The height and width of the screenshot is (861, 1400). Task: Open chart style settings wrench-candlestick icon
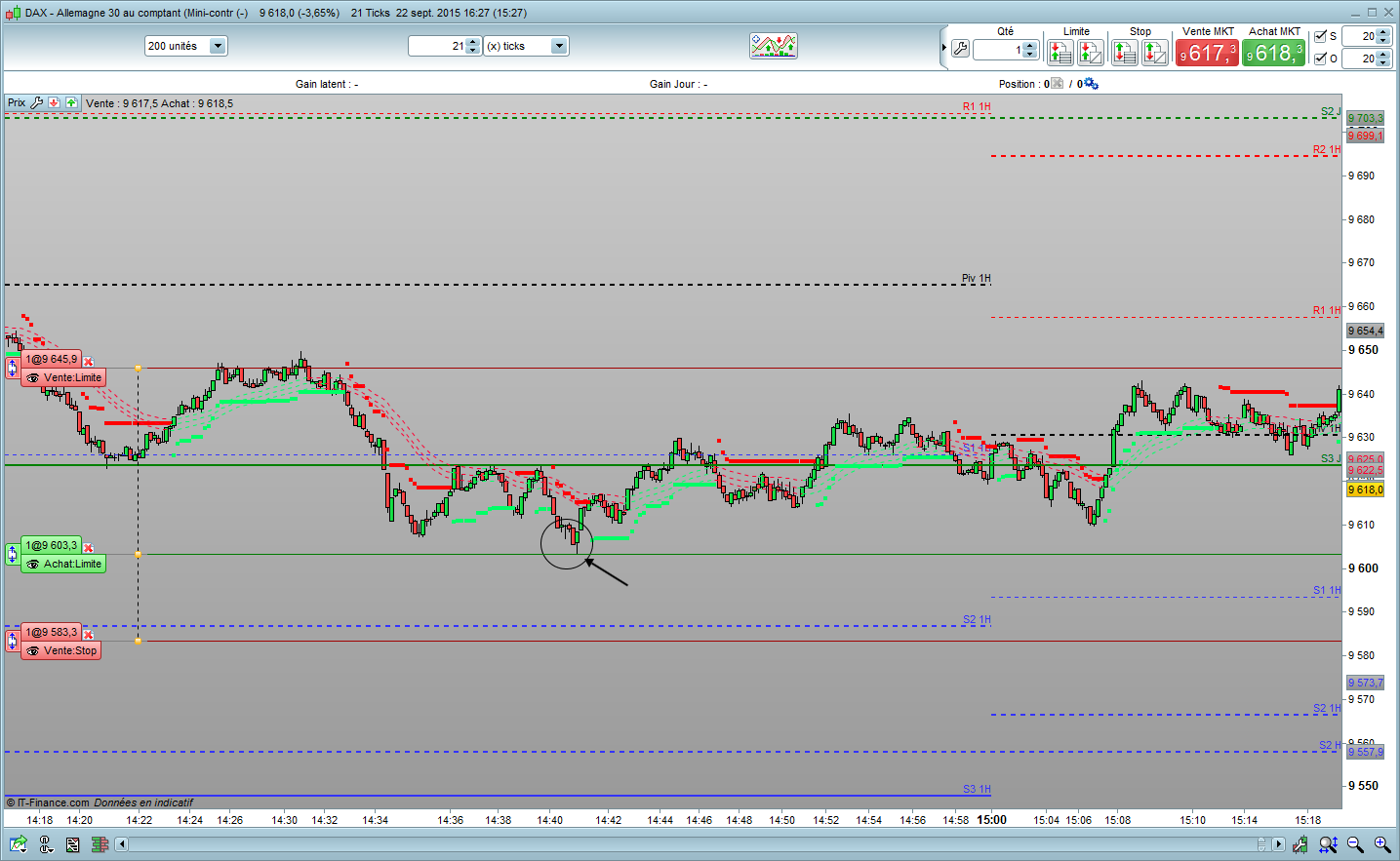[1300, 844]
